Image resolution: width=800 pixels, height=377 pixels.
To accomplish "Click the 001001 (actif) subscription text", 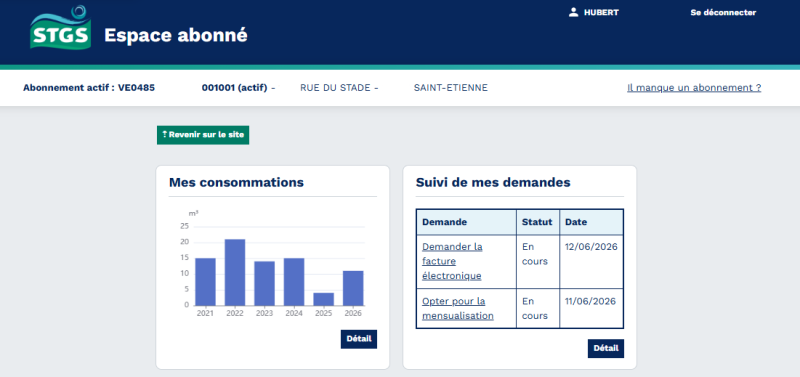I will click(234, 88).
